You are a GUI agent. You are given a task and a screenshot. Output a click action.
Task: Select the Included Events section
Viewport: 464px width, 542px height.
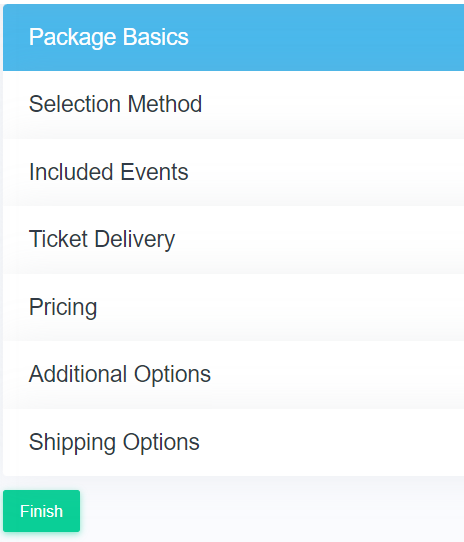coord(233,172)
